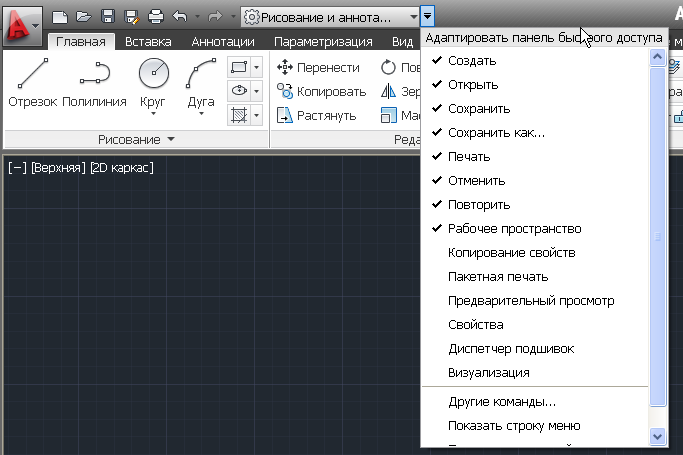Open the Ellipse tool dropdown arrow
The image size is (683, 455).
pyautogui.click(x=257, y=91)
